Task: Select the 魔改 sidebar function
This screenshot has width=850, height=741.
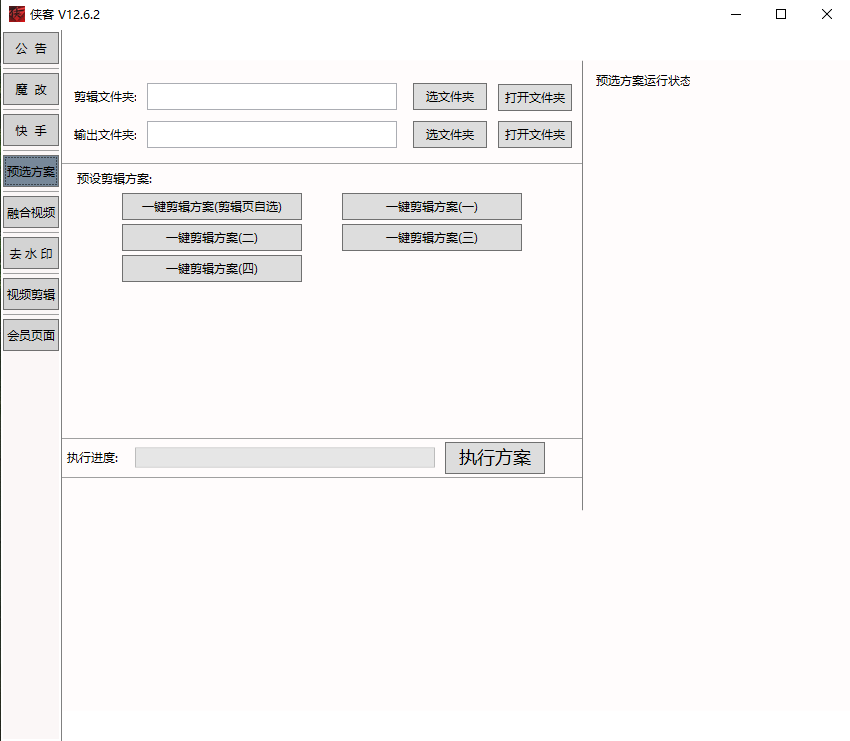Action: point(31,88)
